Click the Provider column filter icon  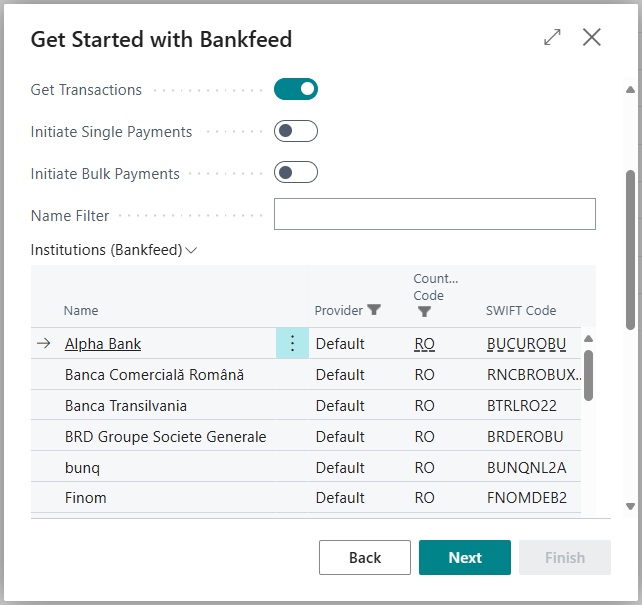click(374, 310)
